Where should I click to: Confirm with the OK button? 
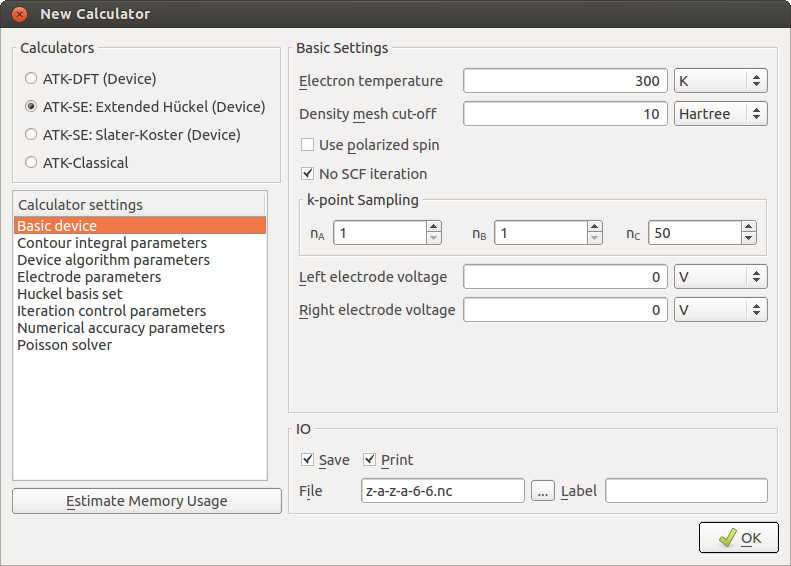point(739,538)
